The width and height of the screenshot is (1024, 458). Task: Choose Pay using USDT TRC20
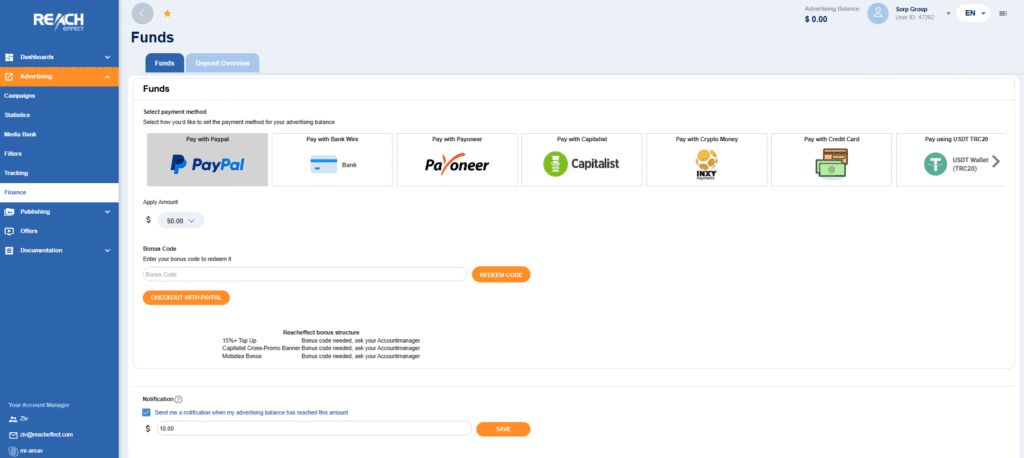tap(950, 160)
